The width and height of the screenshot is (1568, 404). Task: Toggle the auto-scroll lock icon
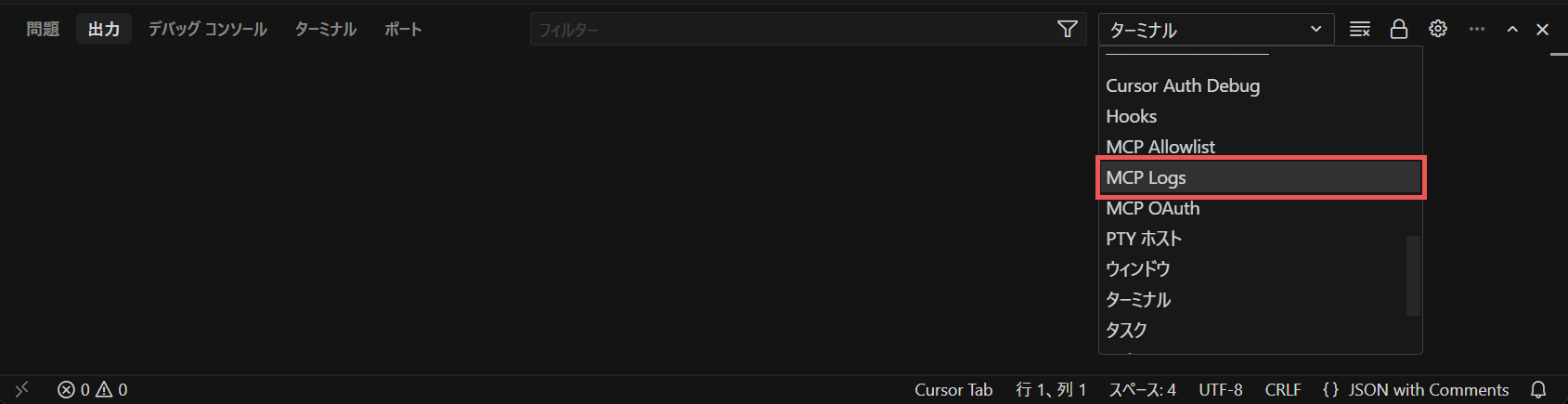tap(1399, 30)
